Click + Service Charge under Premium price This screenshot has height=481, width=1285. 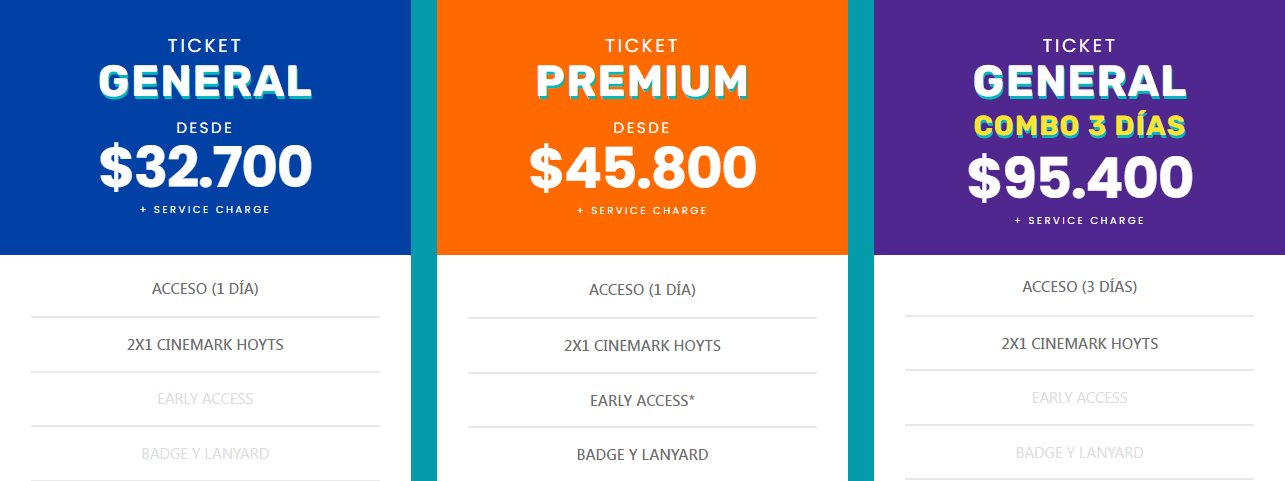click(642, 211)
